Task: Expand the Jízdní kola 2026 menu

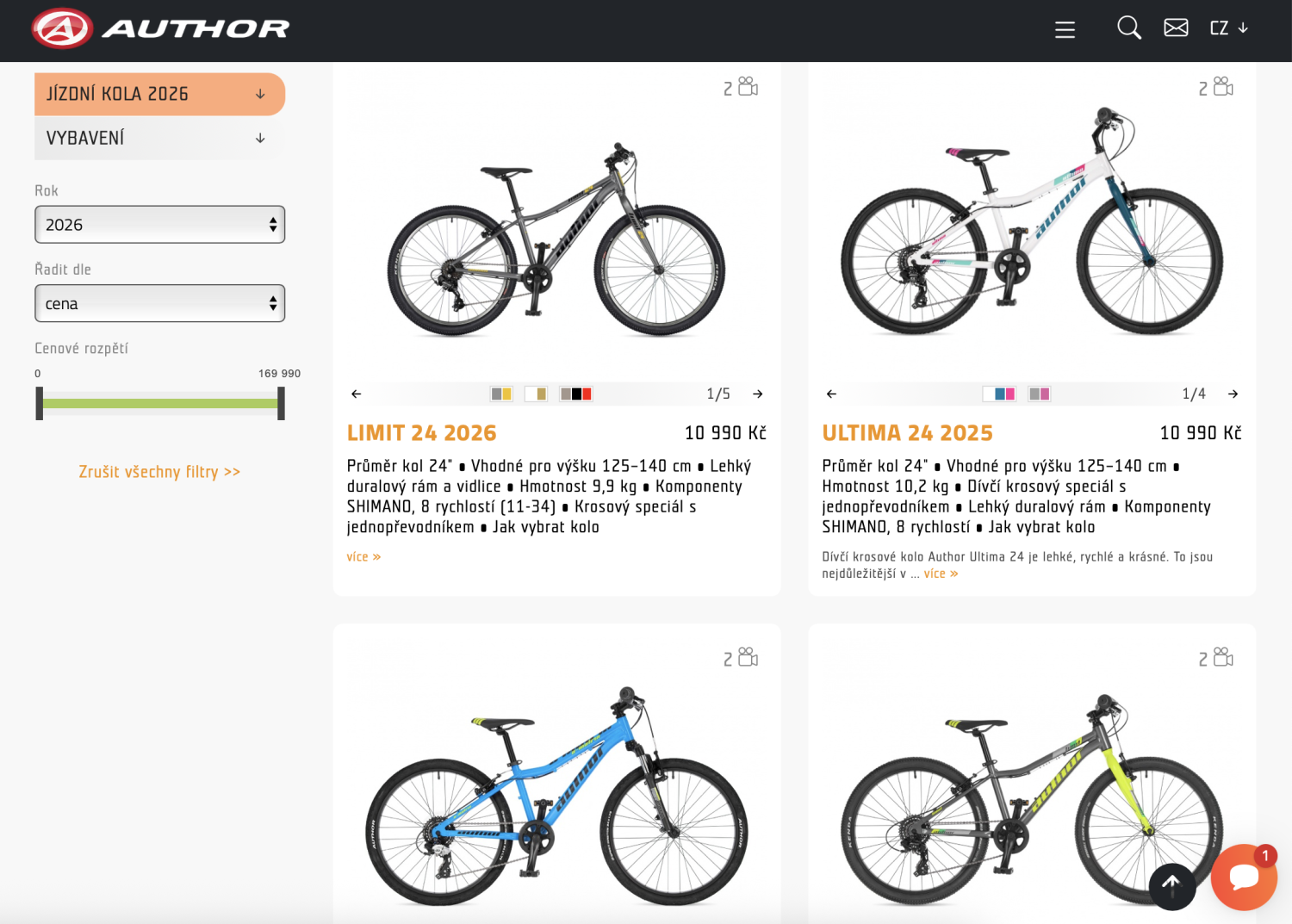Action: pos(159,94)
